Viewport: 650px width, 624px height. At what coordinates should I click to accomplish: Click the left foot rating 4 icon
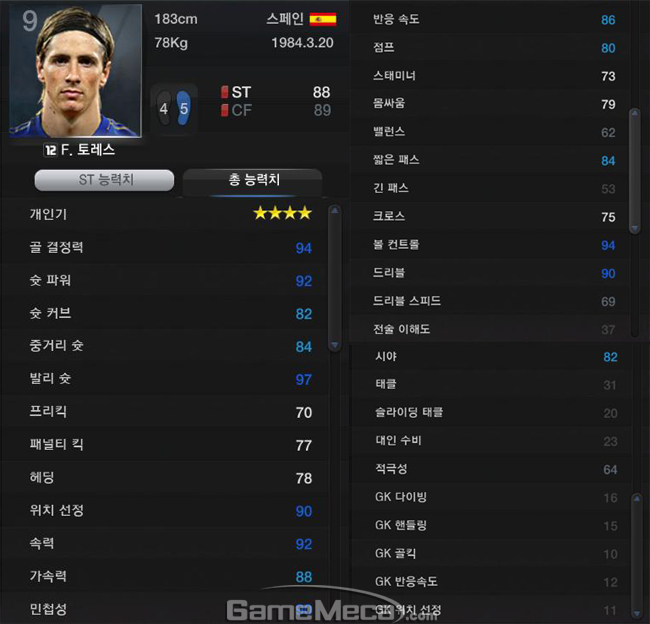tap(164, 108)
